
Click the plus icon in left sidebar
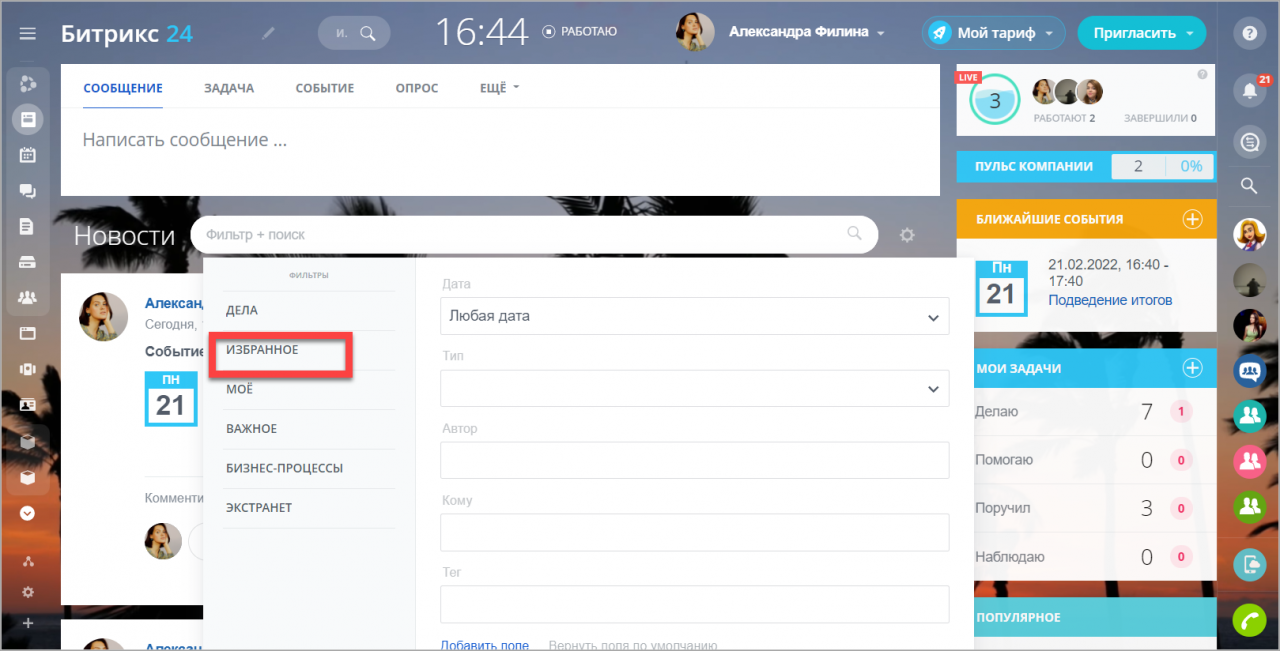point(28,623)
